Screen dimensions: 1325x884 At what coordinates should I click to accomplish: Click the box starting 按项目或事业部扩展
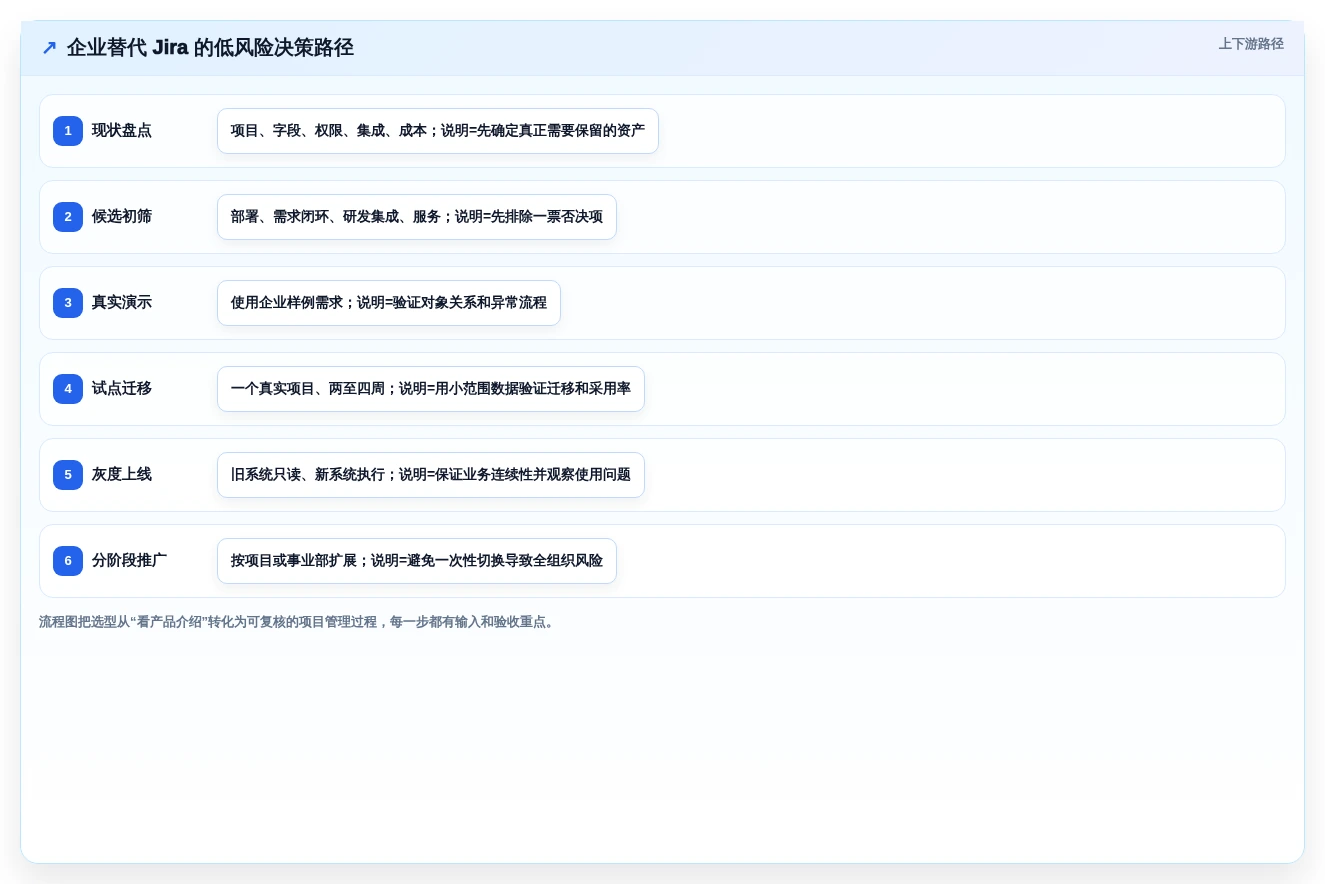point(417,561)
